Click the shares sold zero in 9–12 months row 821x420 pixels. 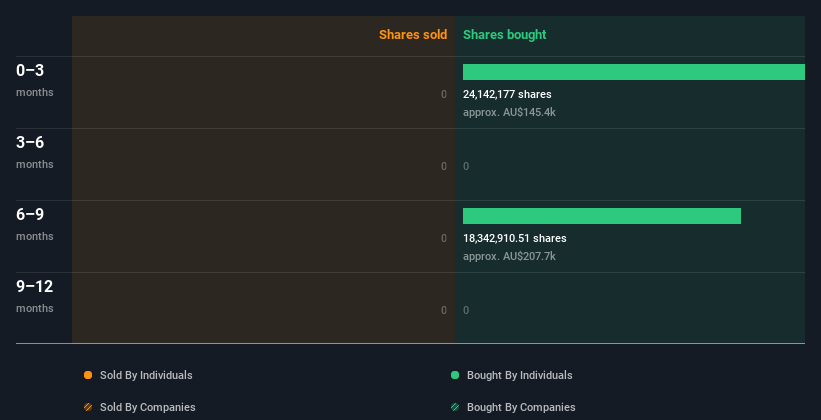tap(444, 310)
